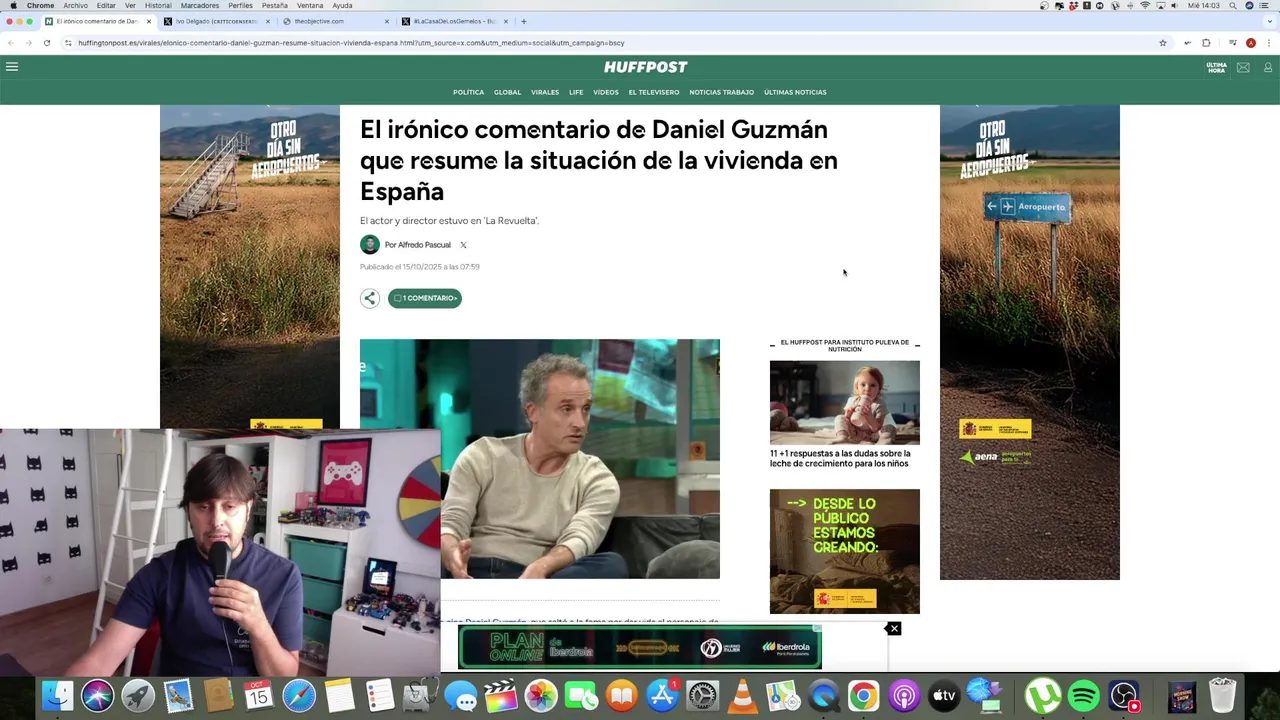The height and width of the screenshot is (720, 1280).
Task: Click the left 'Otro día sin aeropuertos' ad
Action: (x=250, y=266)
